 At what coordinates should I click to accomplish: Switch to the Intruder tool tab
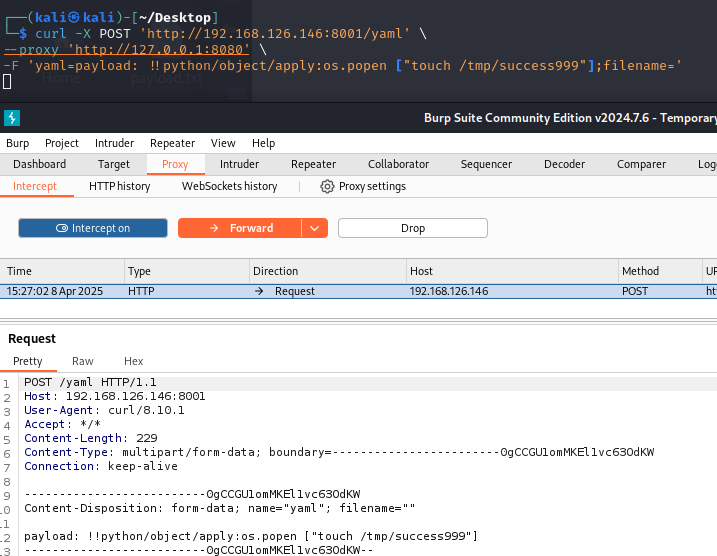coord(239,164)
